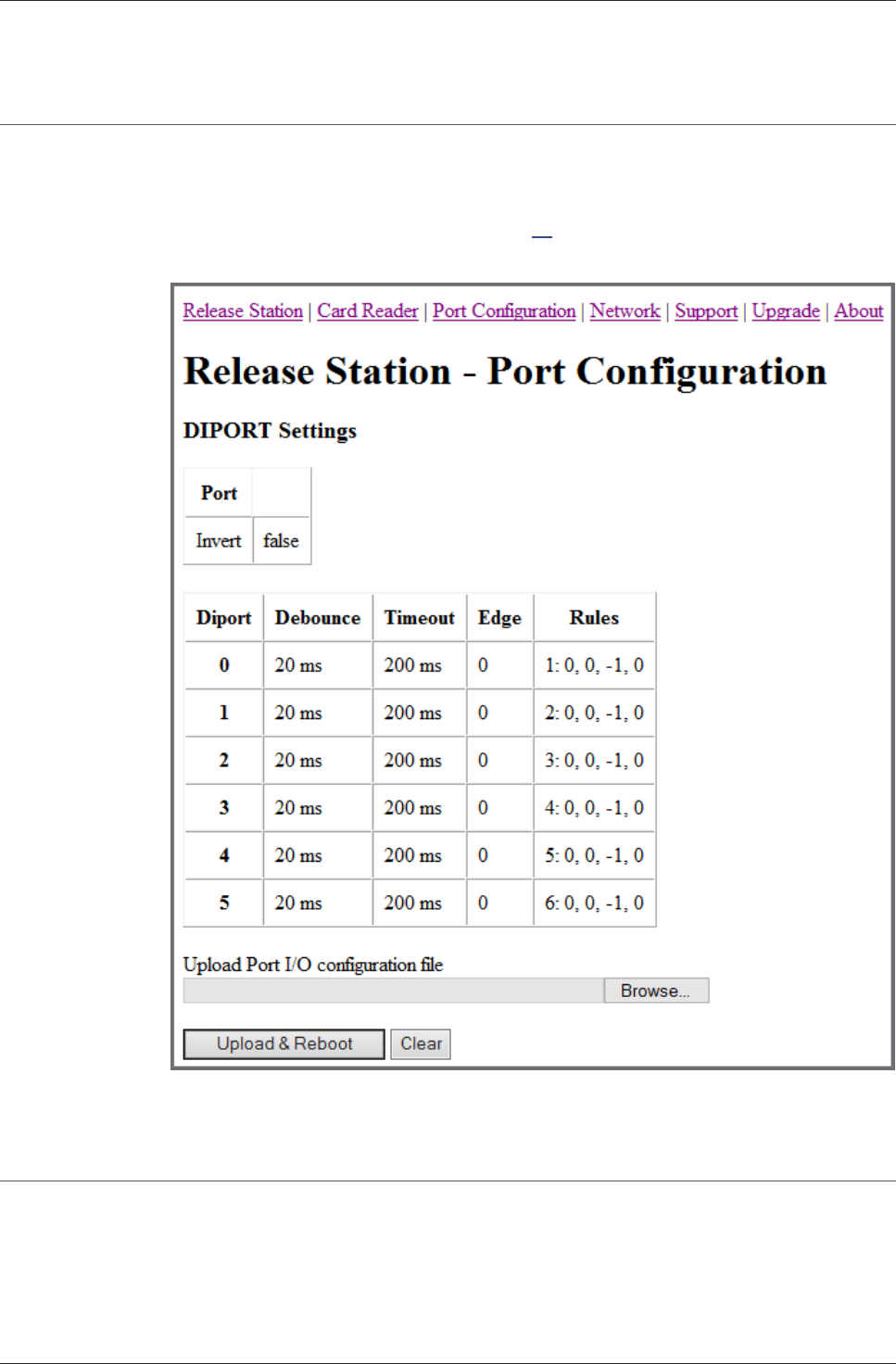Select rule '5: 0, 0, -1, 0'
Image resolution: width=896 pixels, height=1364 pixels.
point(594,855)
